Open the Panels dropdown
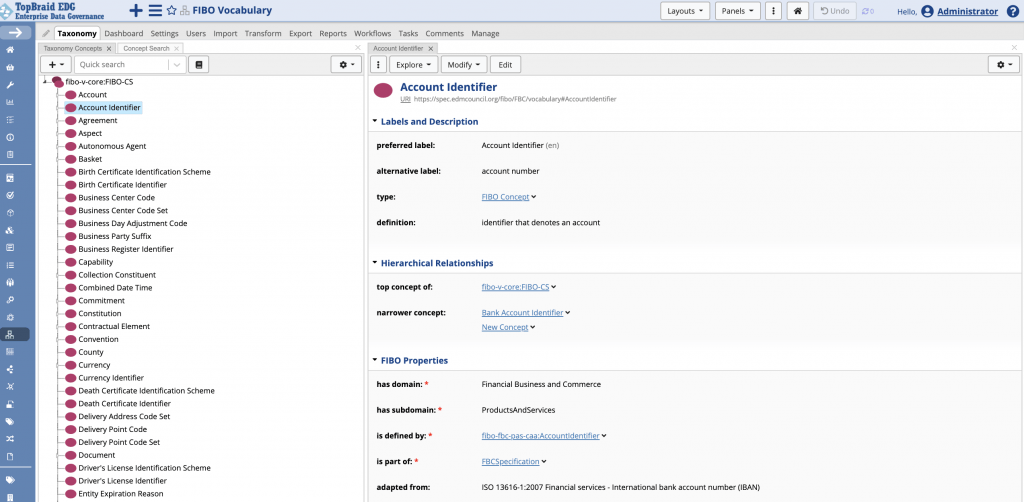The height and width of the screenshot is (502, 1024). click(x=738, y=11)
